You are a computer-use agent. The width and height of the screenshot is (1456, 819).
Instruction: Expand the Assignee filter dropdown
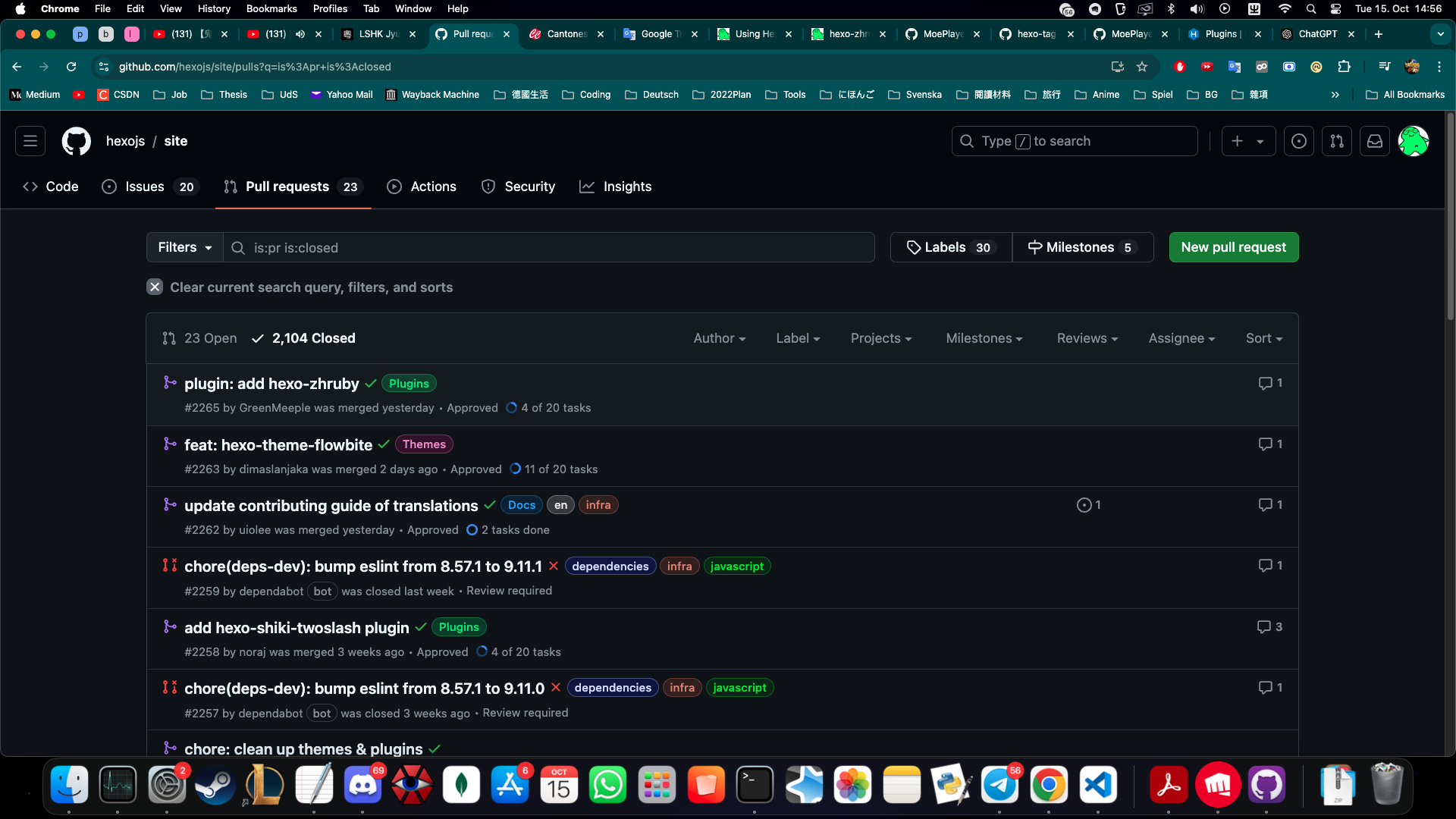click(1181, 338)
